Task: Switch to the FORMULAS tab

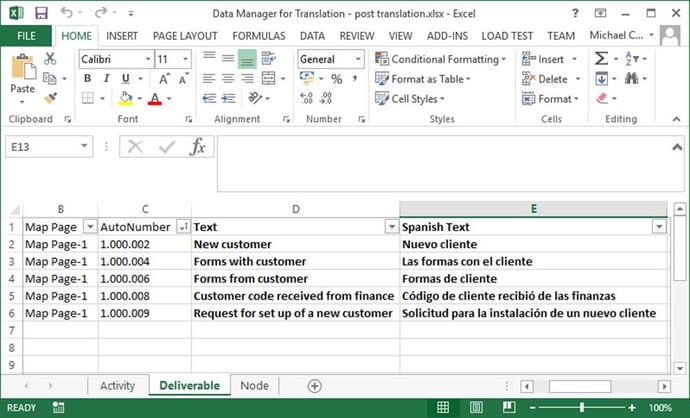Action: (x=259, y=36)
